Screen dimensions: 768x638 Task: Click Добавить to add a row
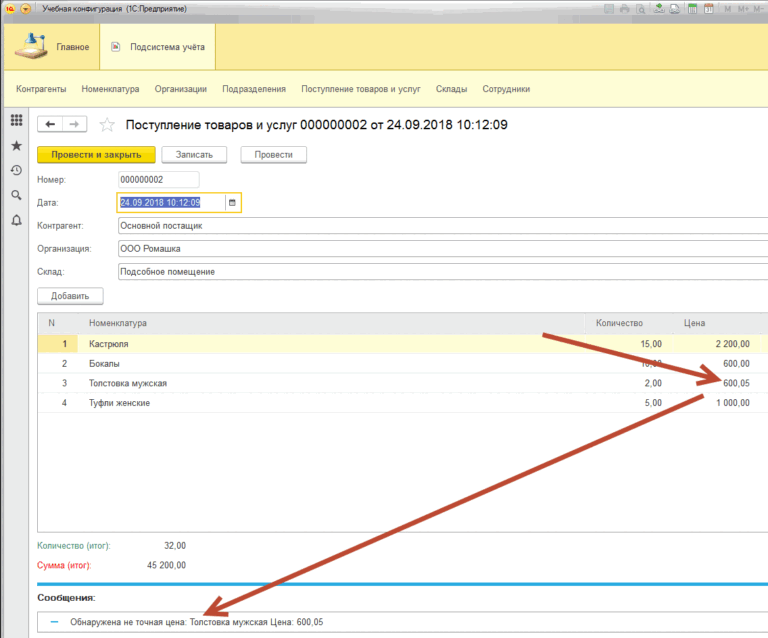(x=70, y=296)
